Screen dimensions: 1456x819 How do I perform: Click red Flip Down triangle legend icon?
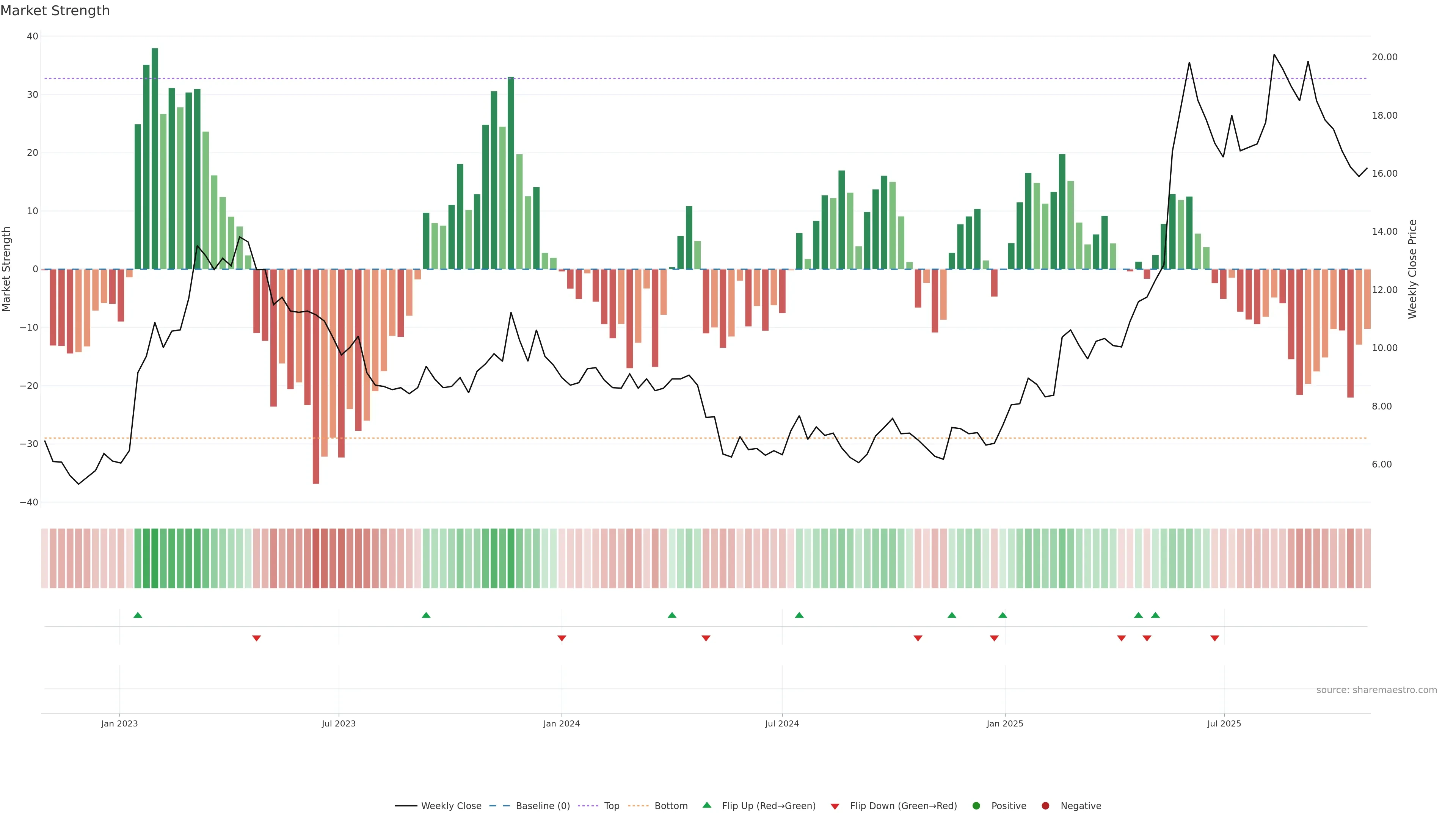click(835, 806)
